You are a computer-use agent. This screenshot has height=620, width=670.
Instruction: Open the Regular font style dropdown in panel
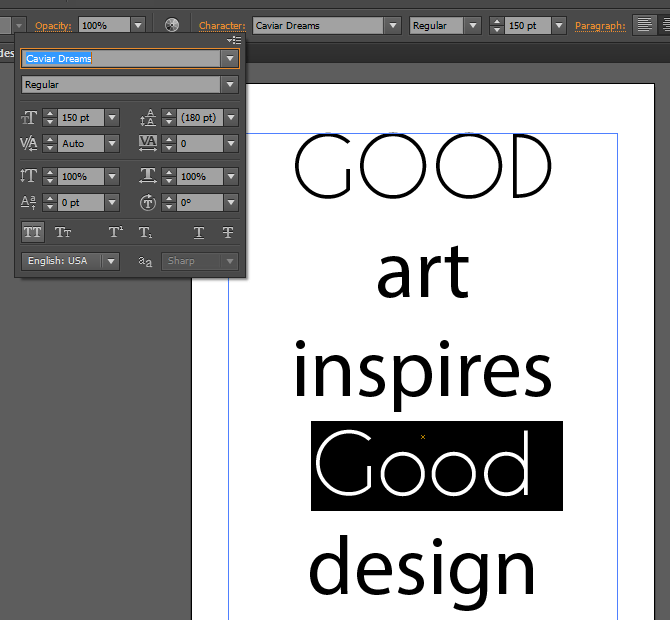click(230, 85)
